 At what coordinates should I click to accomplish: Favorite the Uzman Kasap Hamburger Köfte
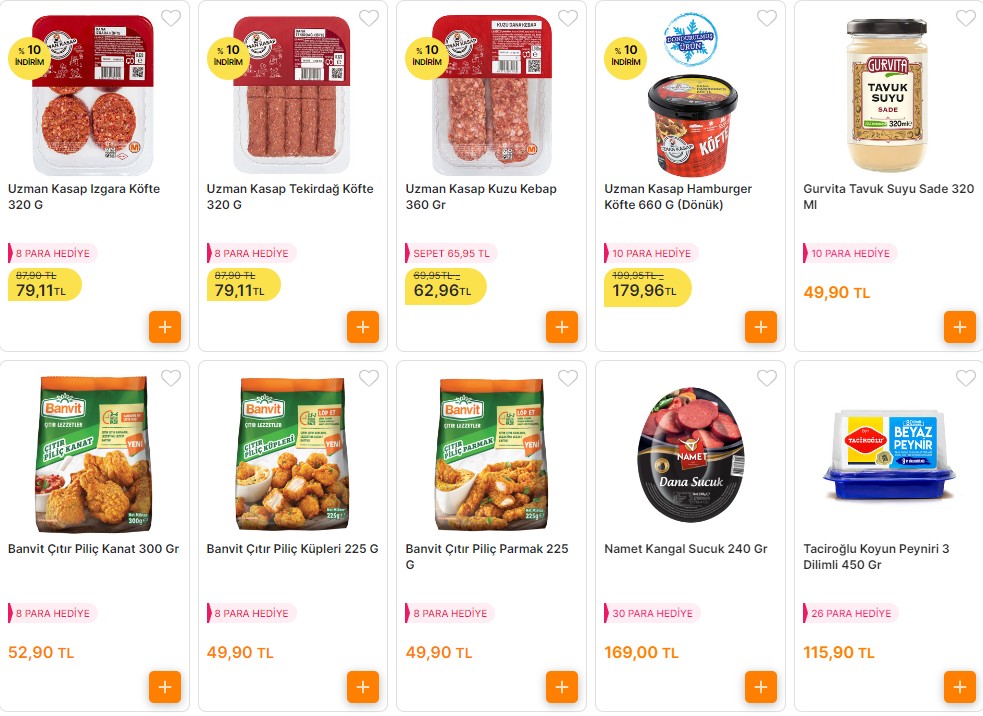tap(767, 18)
